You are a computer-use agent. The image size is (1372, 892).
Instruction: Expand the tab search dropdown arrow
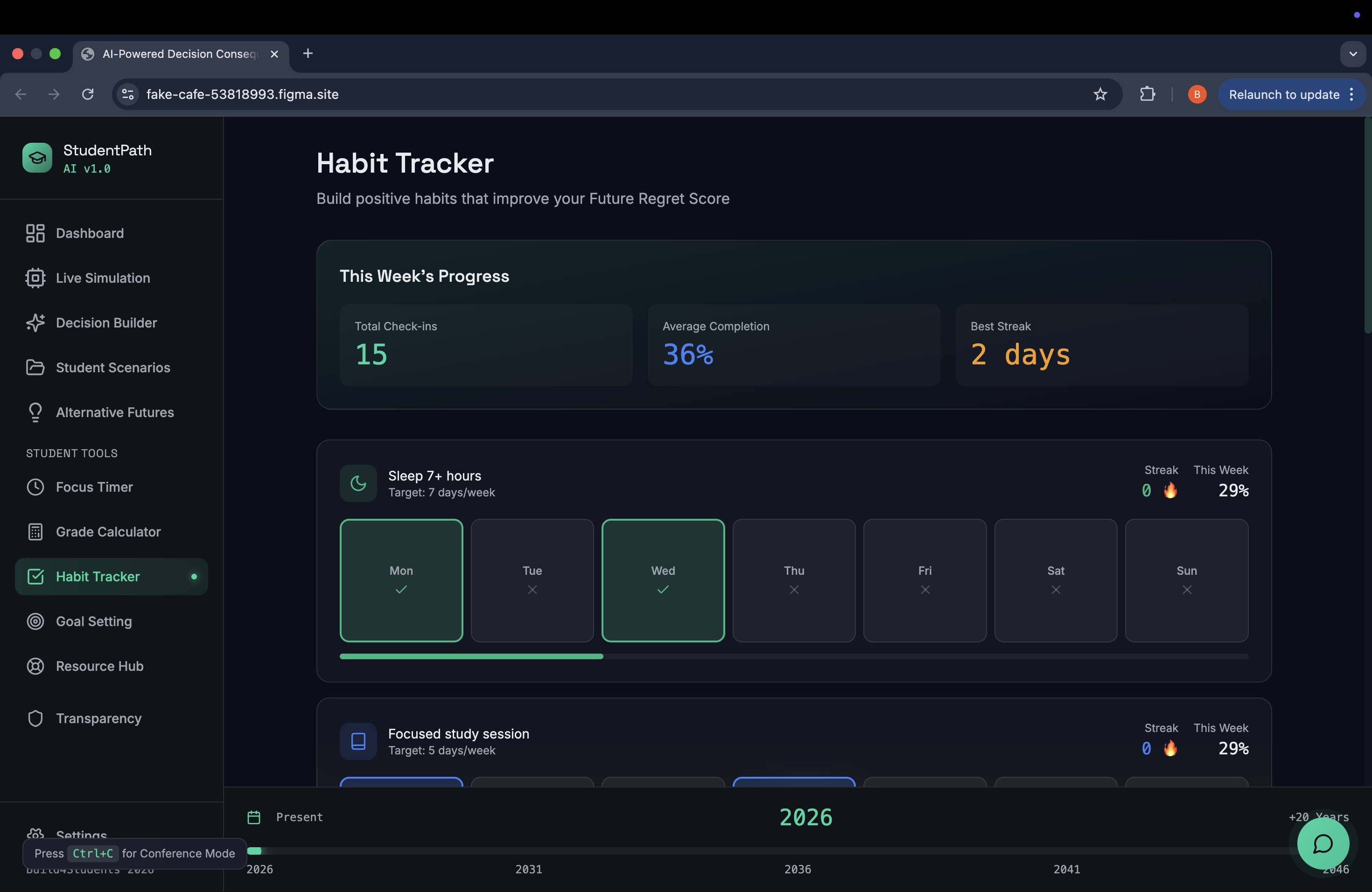coord(1352,54)
